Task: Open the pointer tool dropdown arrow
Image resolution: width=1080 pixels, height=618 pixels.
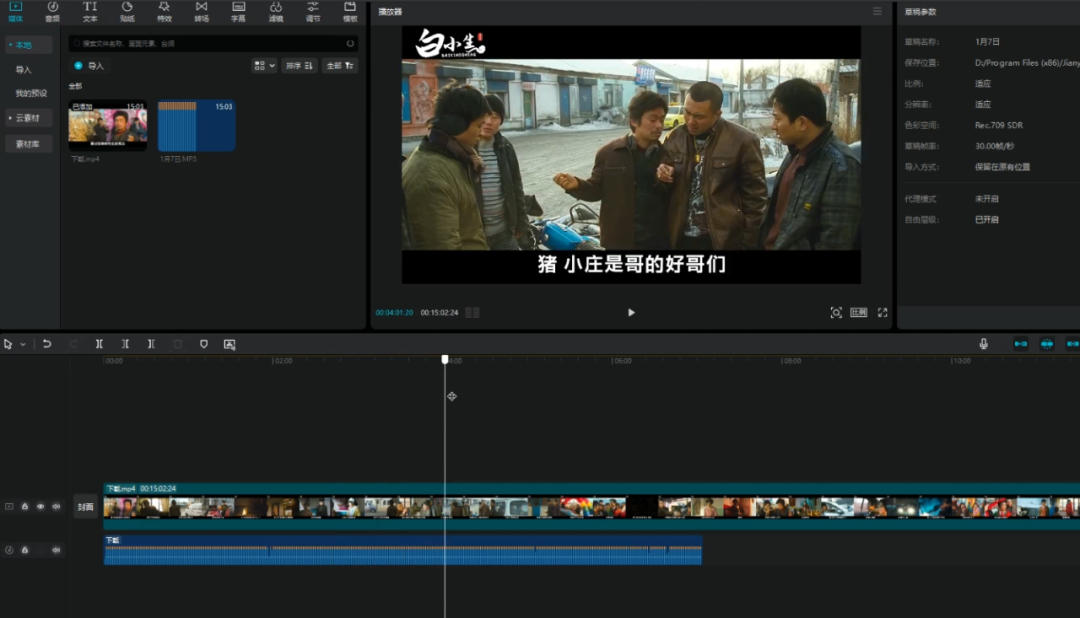Action: click(23, 344)
